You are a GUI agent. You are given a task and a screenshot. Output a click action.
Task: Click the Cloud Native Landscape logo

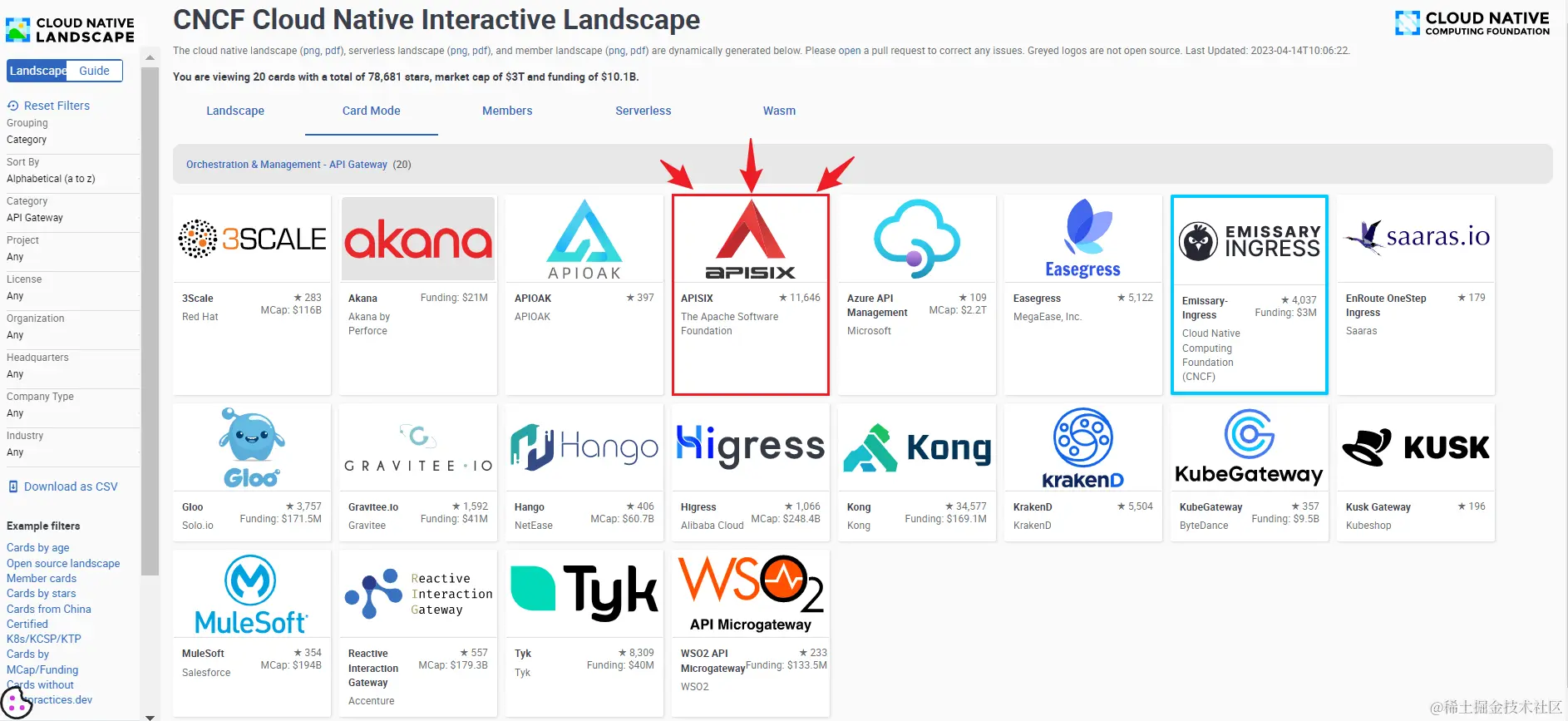tap(70, 30)
